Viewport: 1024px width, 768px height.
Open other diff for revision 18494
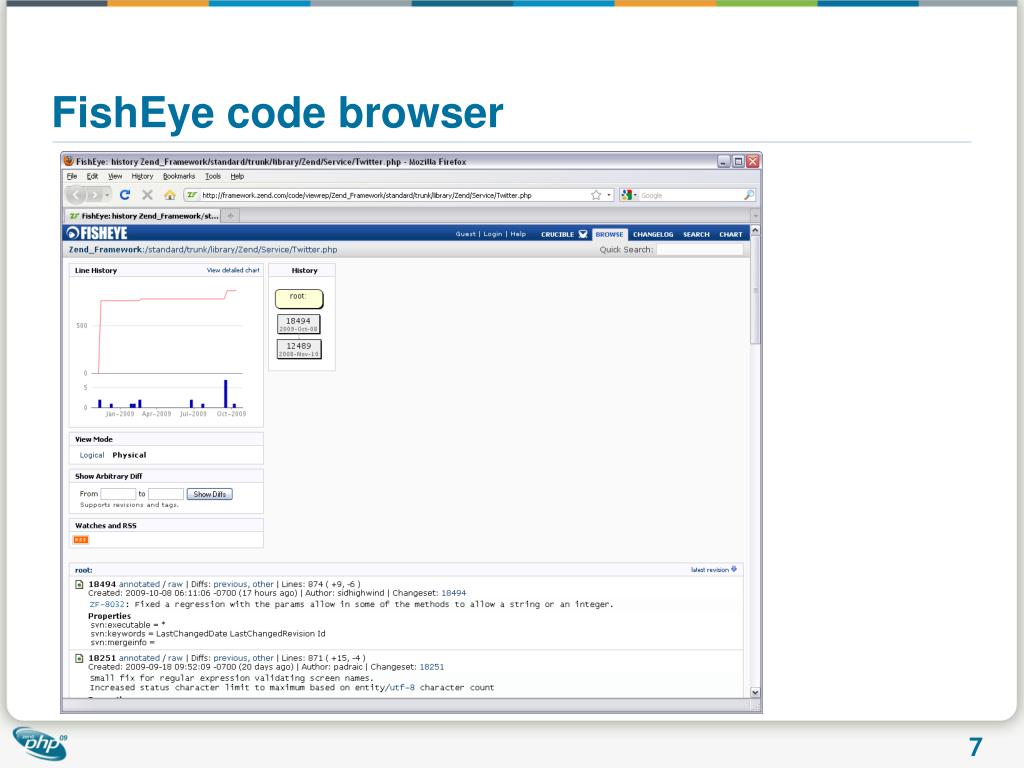point(263,584)
